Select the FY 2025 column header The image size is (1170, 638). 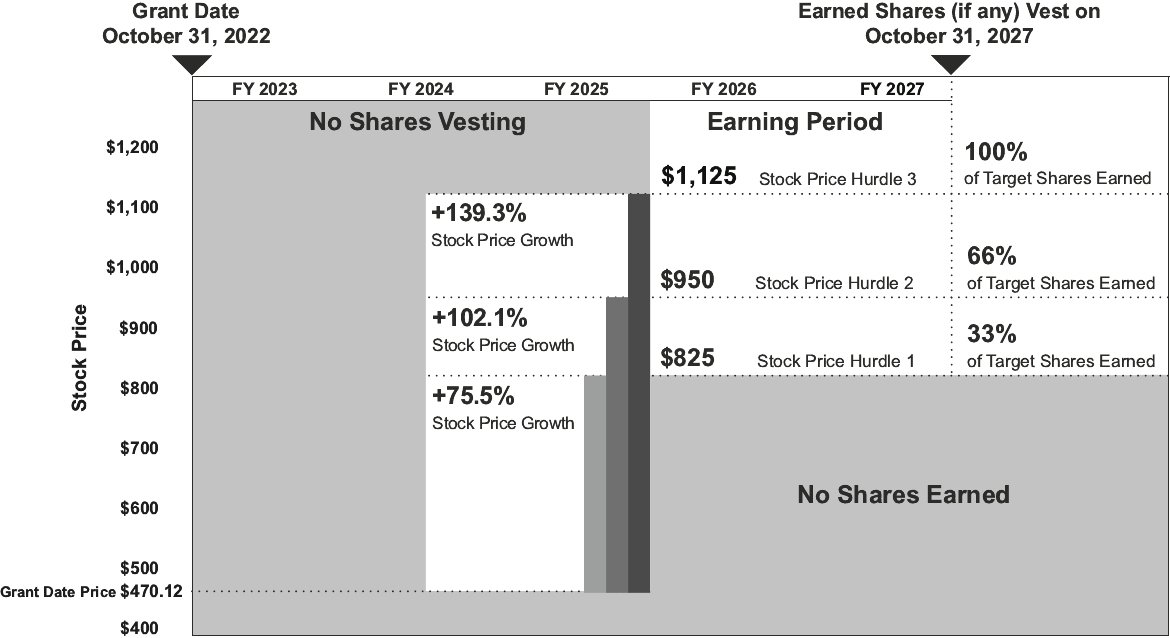click(x=576, y=89)
